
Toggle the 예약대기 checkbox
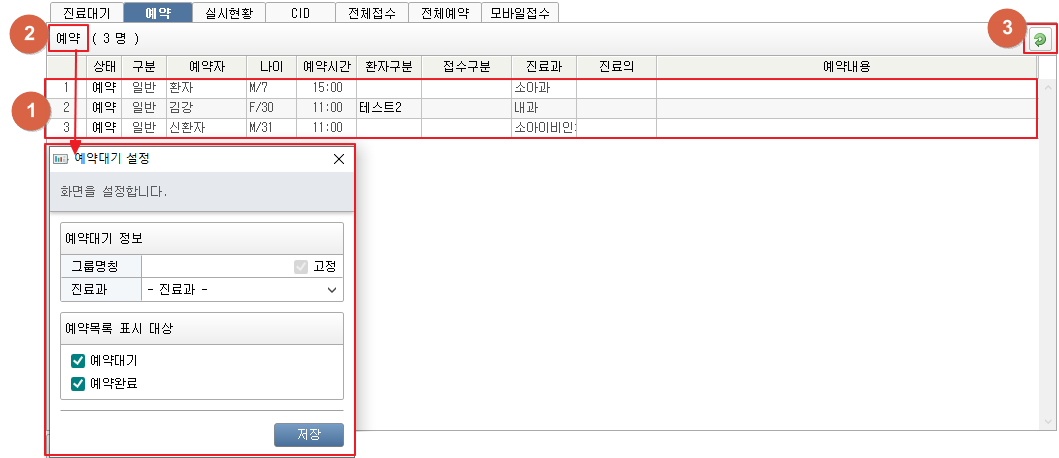[78, 360]
